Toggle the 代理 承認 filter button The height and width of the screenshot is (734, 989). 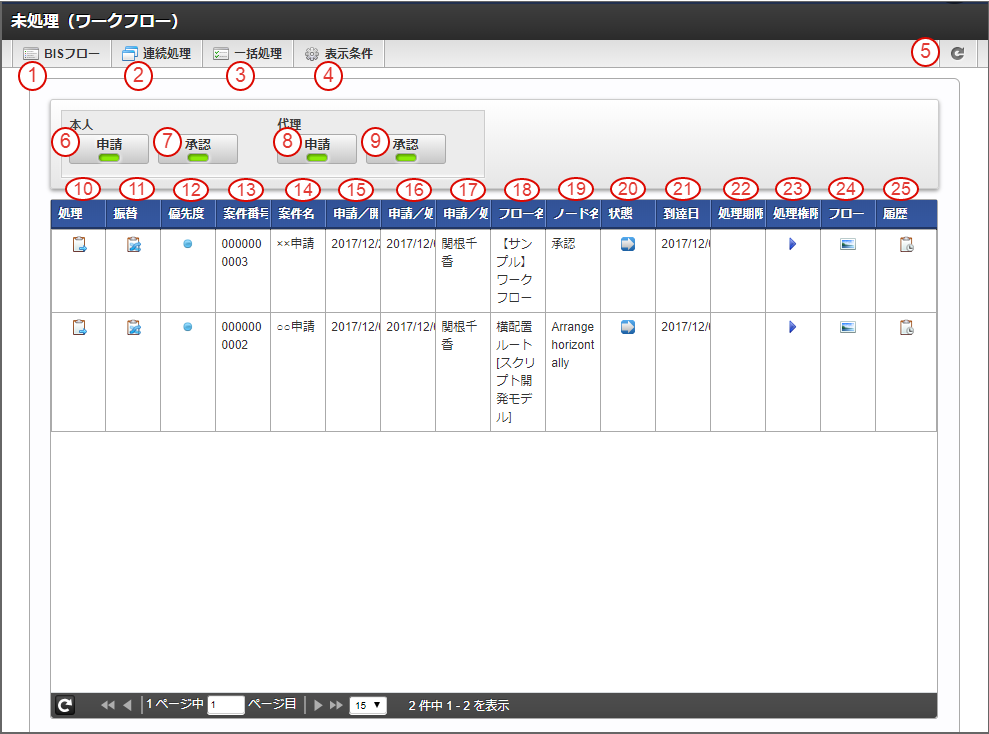[x=406, y=149]
